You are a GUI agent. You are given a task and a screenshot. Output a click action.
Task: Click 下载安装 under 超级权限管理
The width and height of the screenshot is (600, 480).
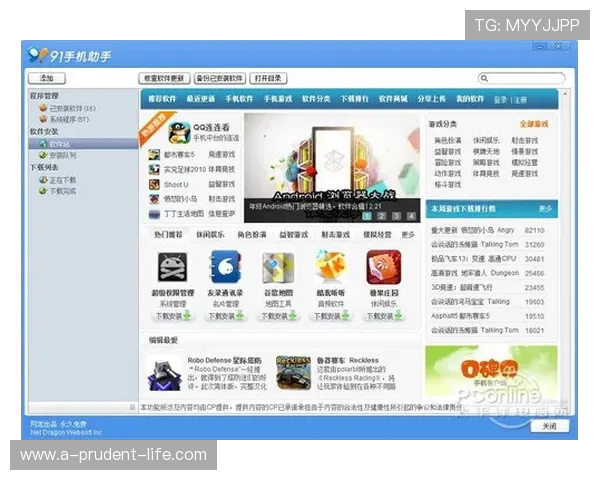point(169,316)
